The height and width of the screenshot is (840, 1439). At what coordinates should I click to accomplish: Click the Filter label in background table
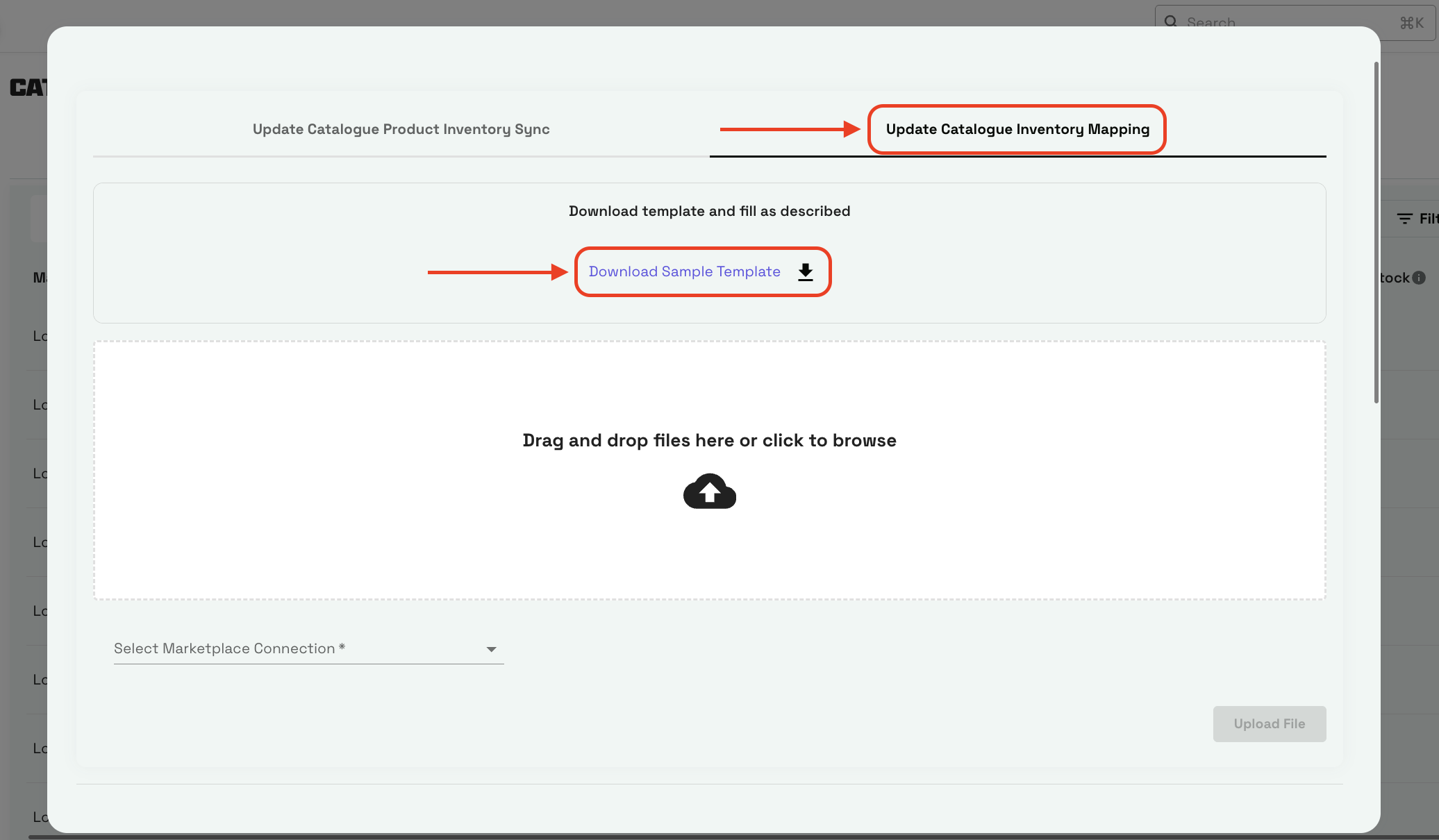tap(1428, 219)
